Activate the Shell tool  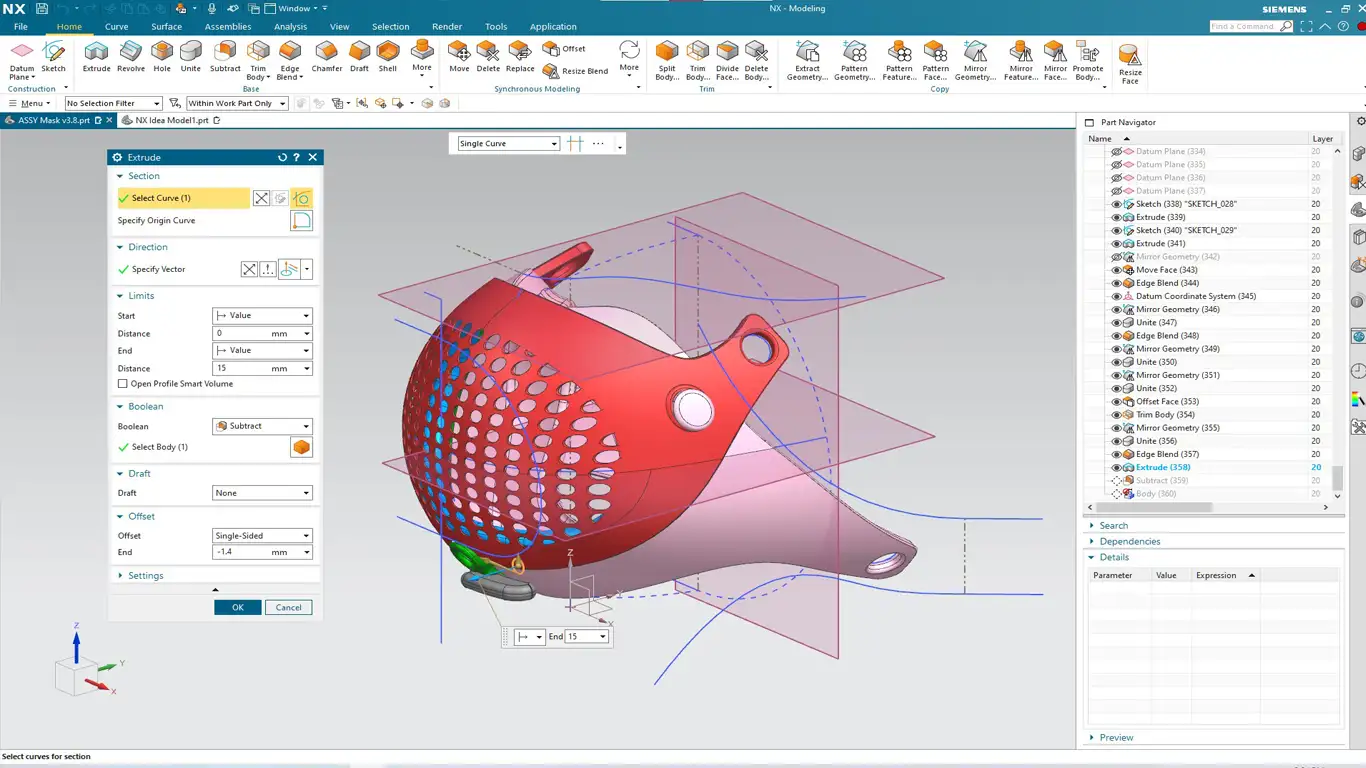[388, 56]
